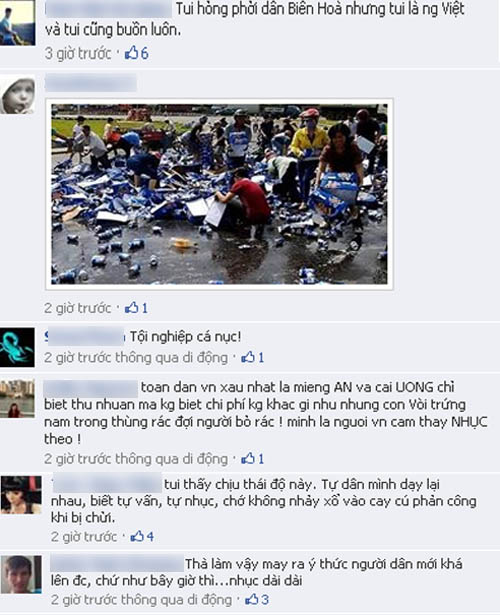
Task: Click like thumb on 'Tội nghiệp cá nục!' comment
Action: coord(248,357)
